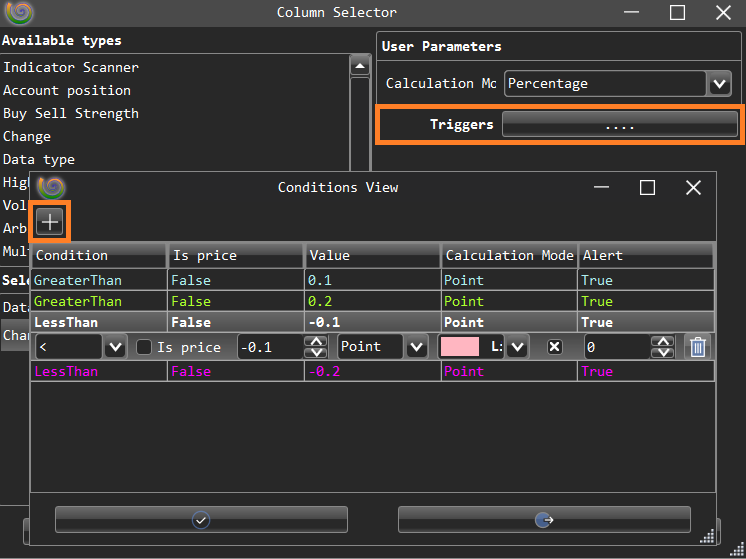
Task: Open the Percentage calculation mode dropdown
Action: [x=719, y=84]
